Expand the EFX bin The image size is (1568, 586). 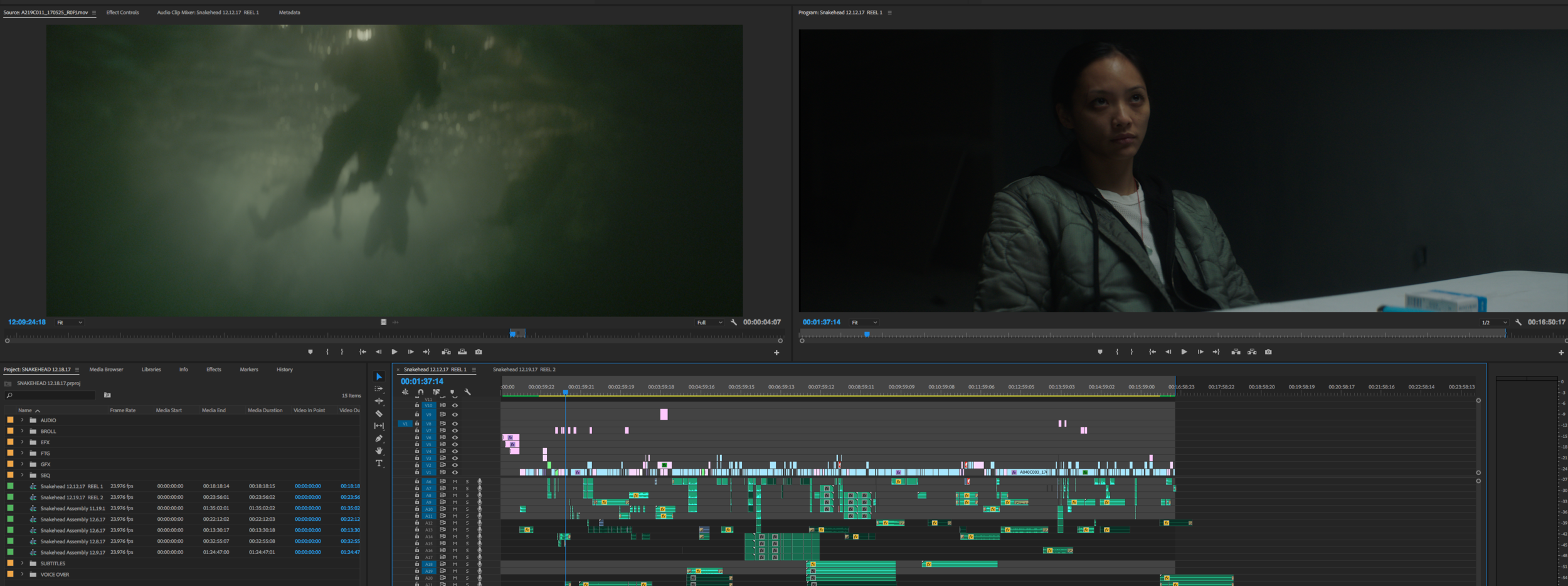click(23, 442)
